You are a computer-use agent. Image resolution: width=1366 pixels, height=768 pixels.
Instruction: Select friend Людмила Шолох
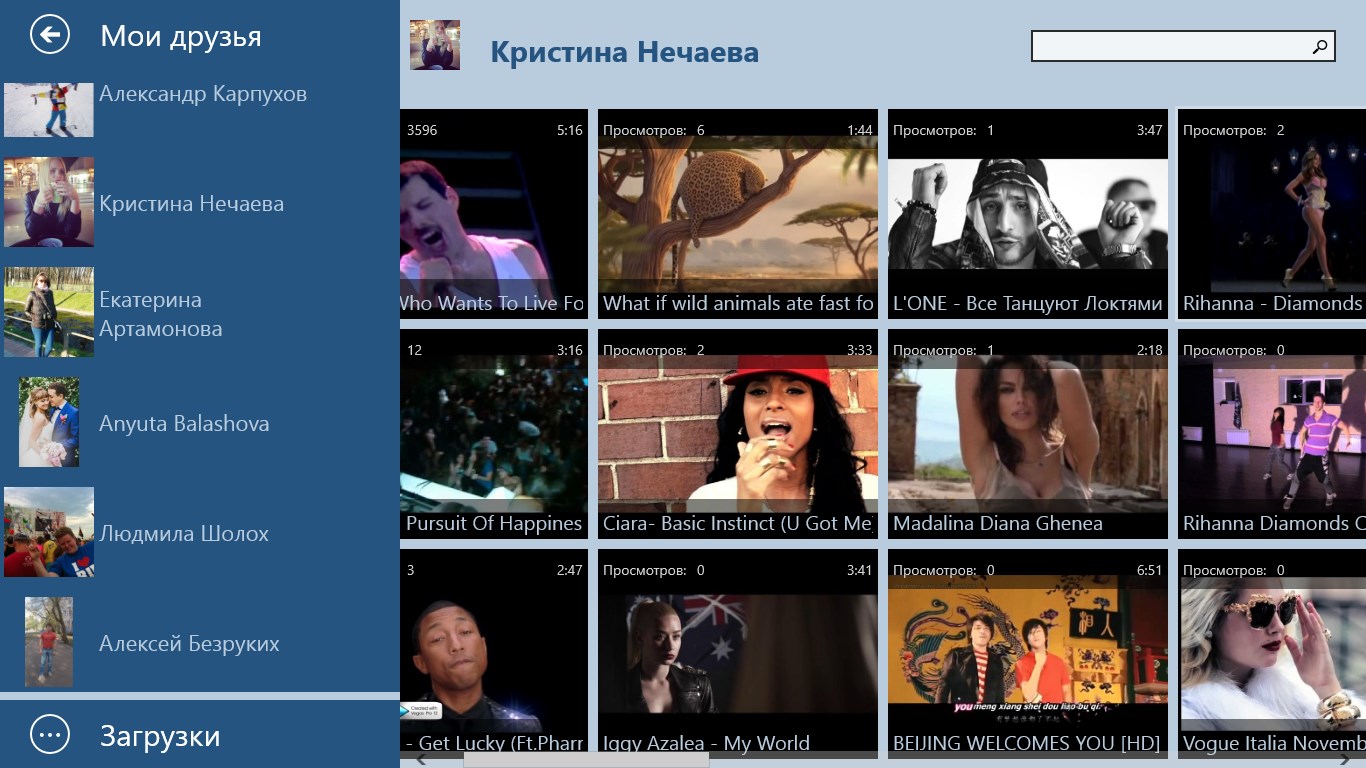pyautogui.click(x=200, y=532)
